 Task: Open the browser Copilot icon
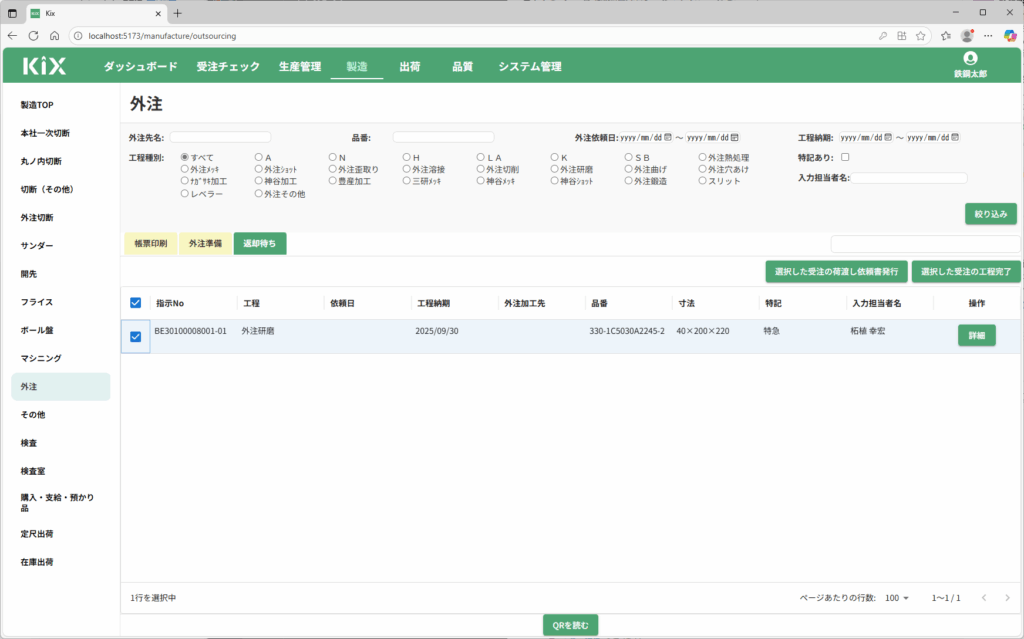click(1010, 35)
